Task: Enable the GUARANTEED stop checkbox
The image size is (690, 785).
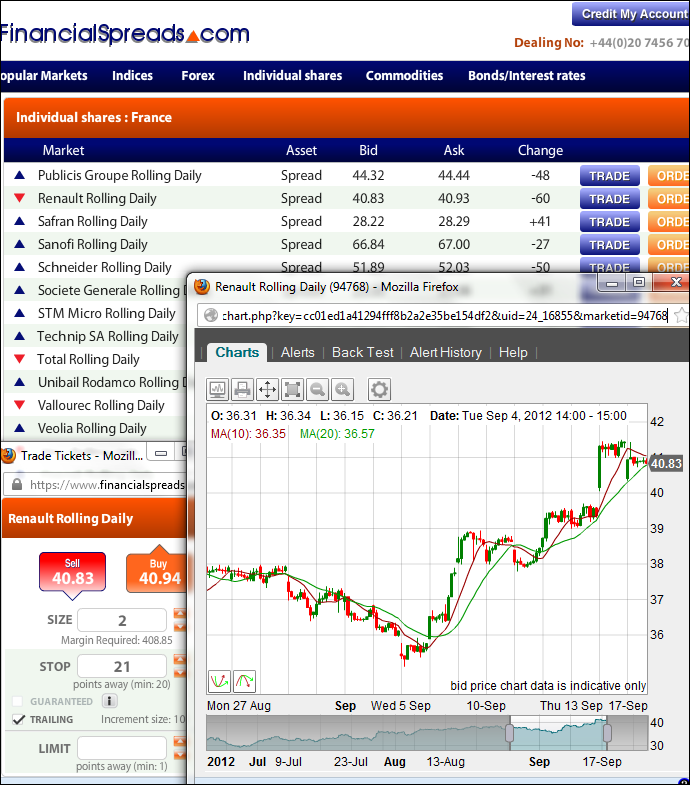Action: click(x=18, y=701)
